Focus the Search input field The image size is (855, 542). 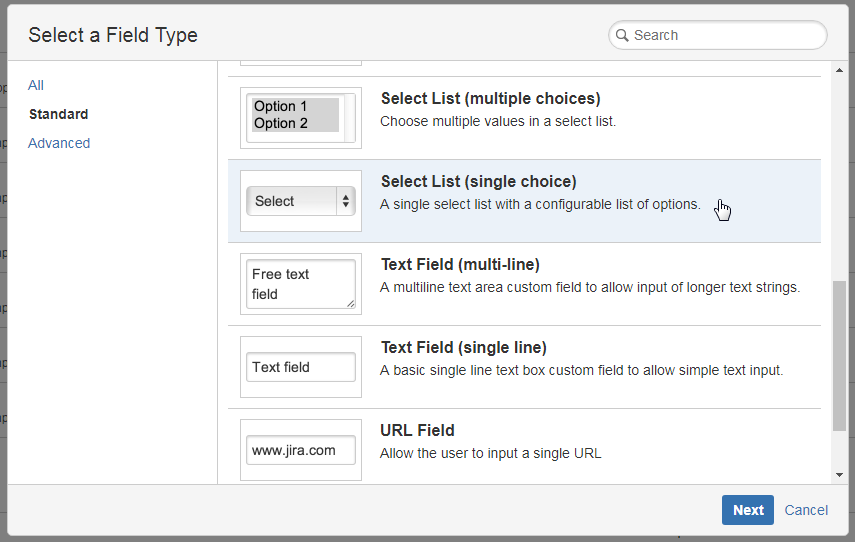click(726, 35)
